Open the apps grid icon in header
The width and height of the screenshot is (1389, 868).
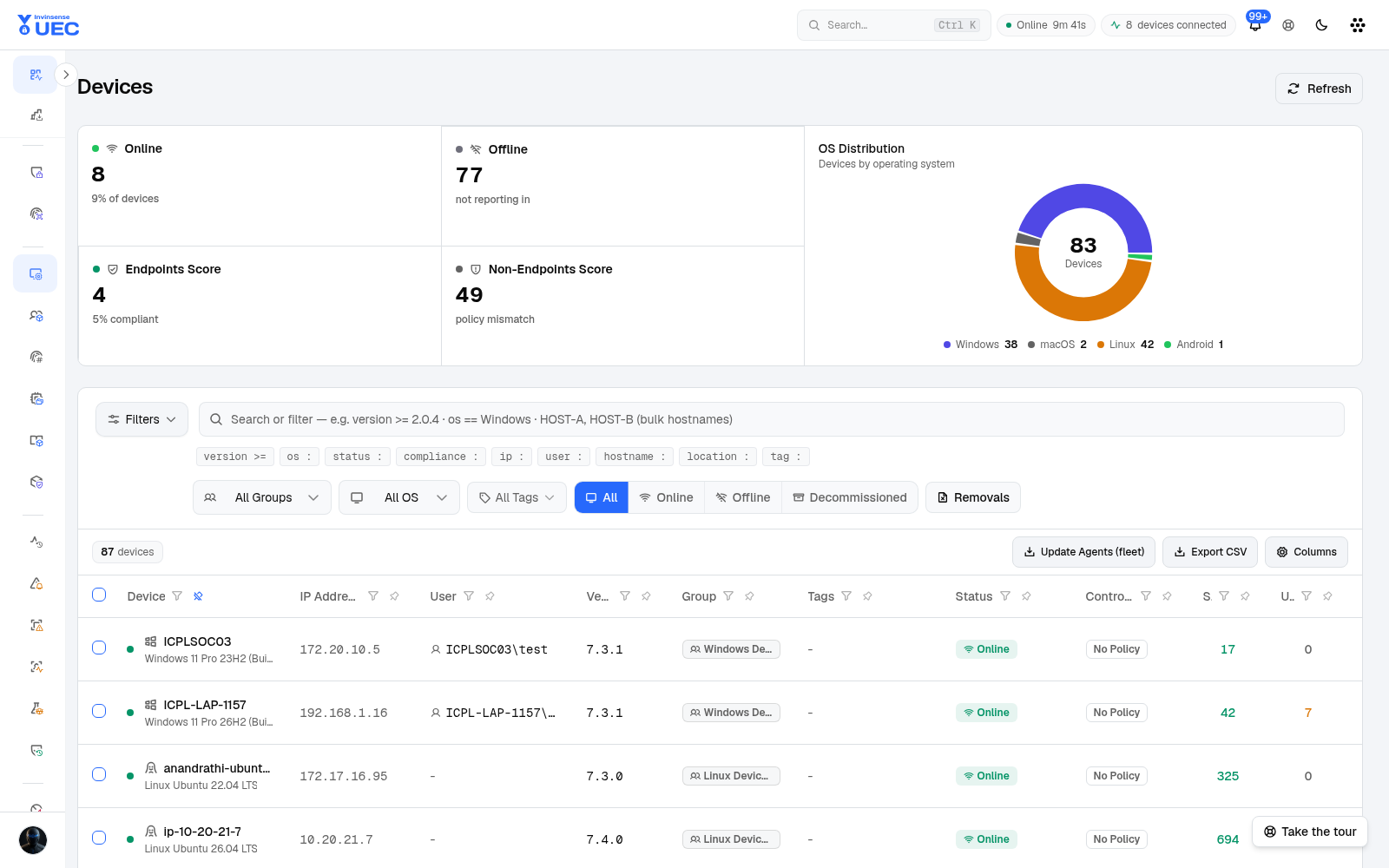point(1358,25)
